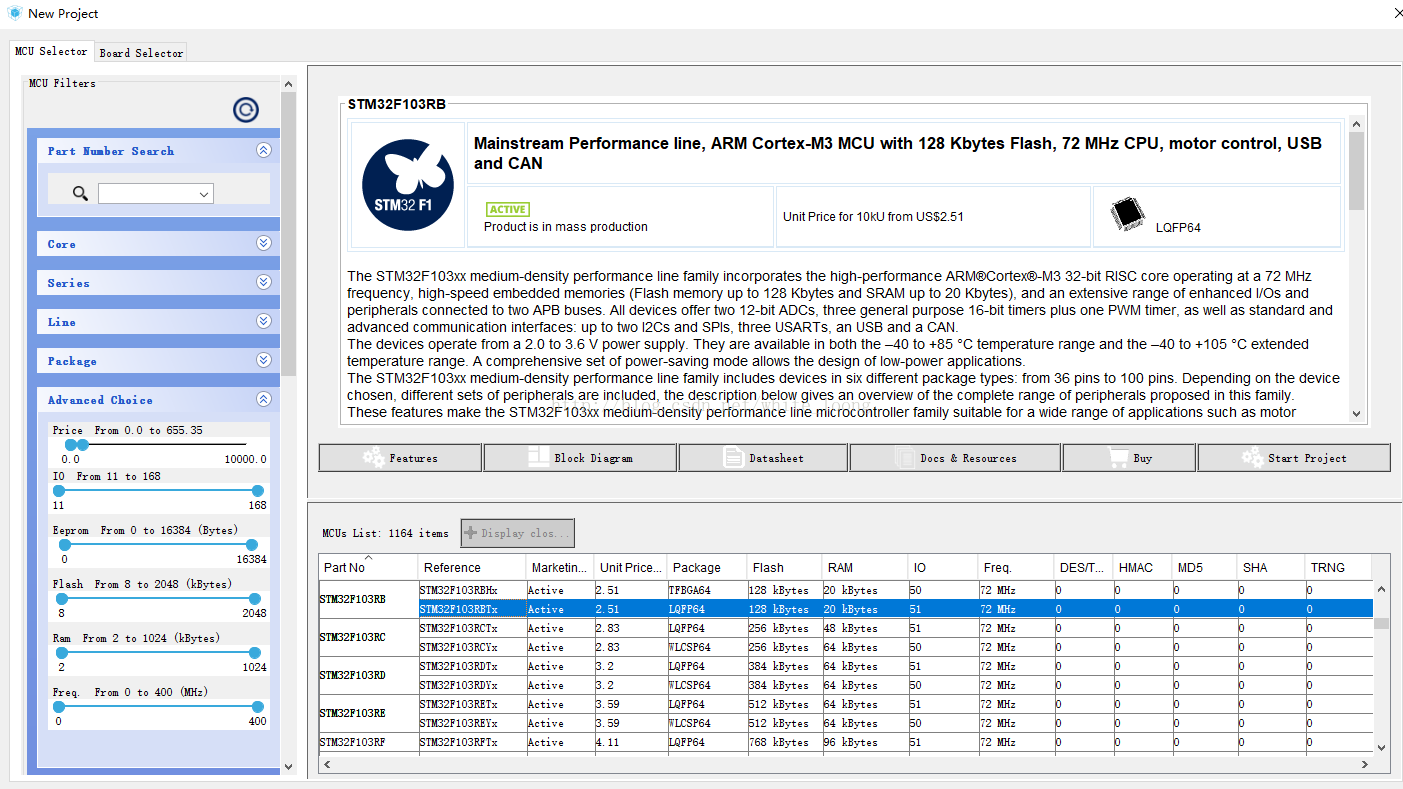Open the Features view
Image resolution: width=1403 pixels, height=789 pixels.
point(400,458)
